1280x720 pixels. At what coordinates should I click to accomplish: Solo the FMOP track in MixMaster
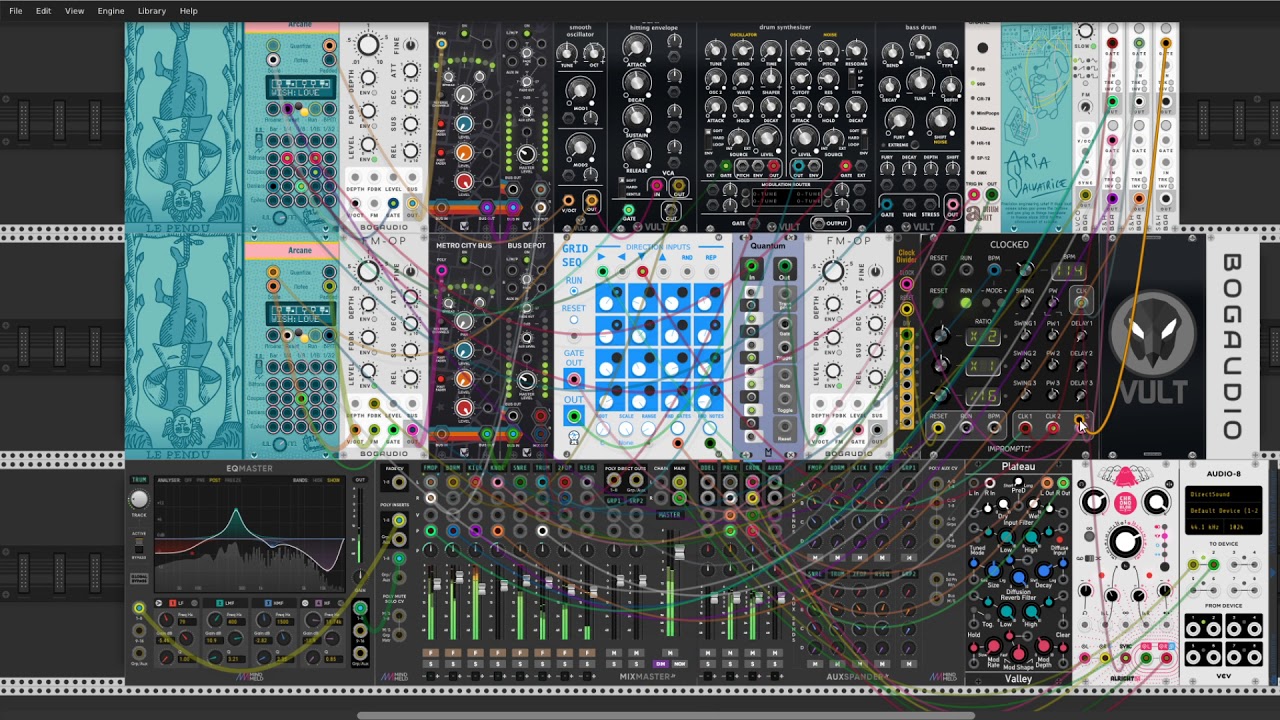click(431, 664)
